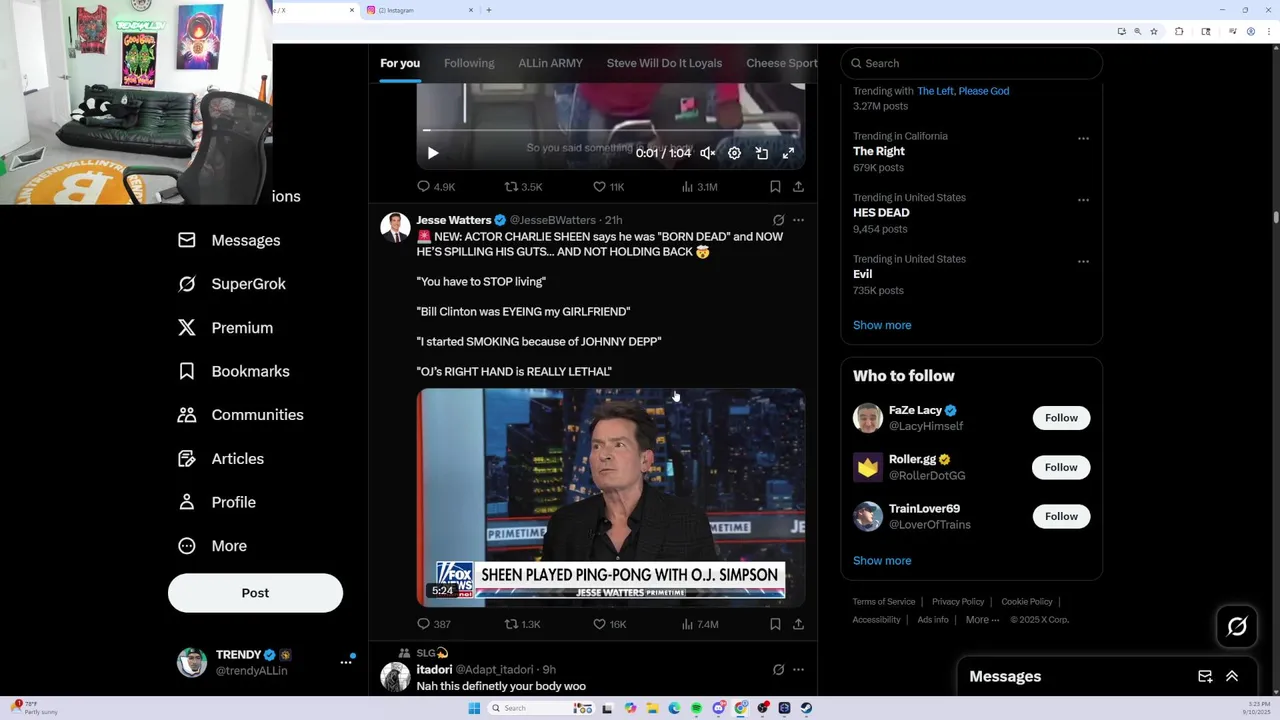Repost the post with 3.5K reposts
The height and width of the screenshot is (720, 1280).
tap(523, 187)
